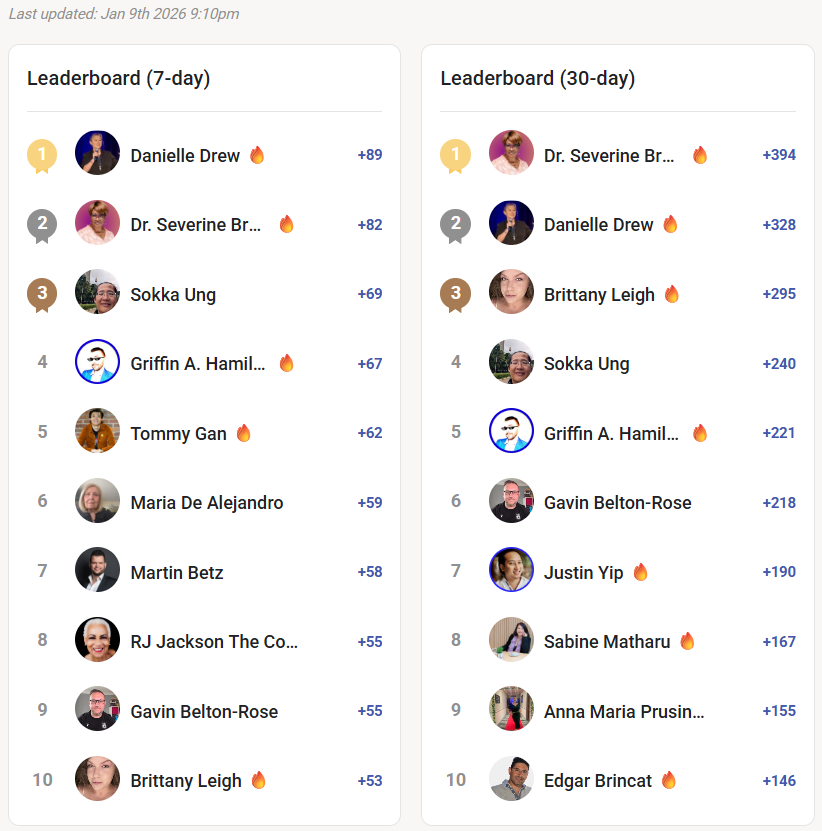Open Danielle Drew's avatar in 7-day leaderboard
Screen dimensions: 822x831
pos(97,155)
